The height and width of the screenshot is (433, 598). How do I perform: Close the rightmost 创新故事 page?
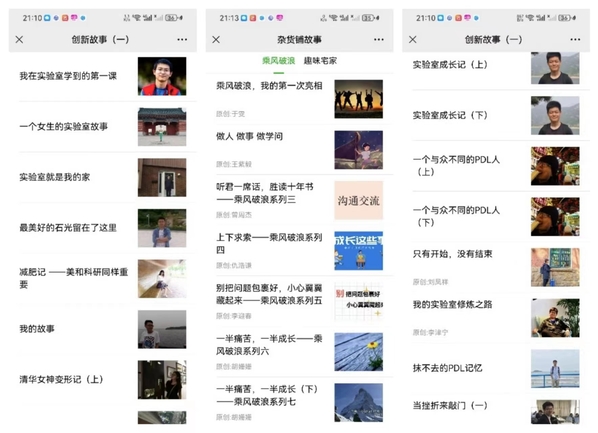point(413,39)
